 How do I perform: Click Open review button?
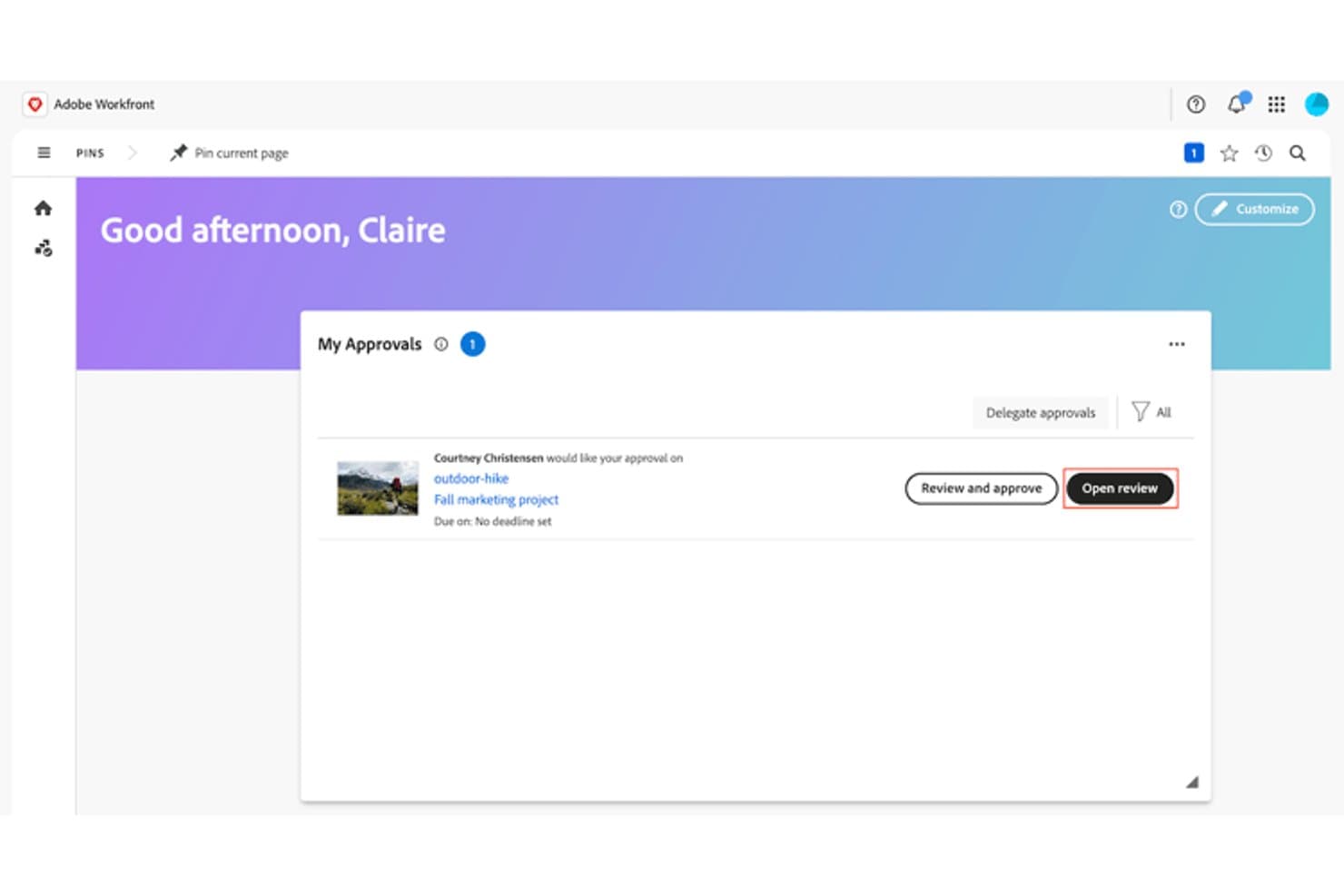coord(1119,488)
